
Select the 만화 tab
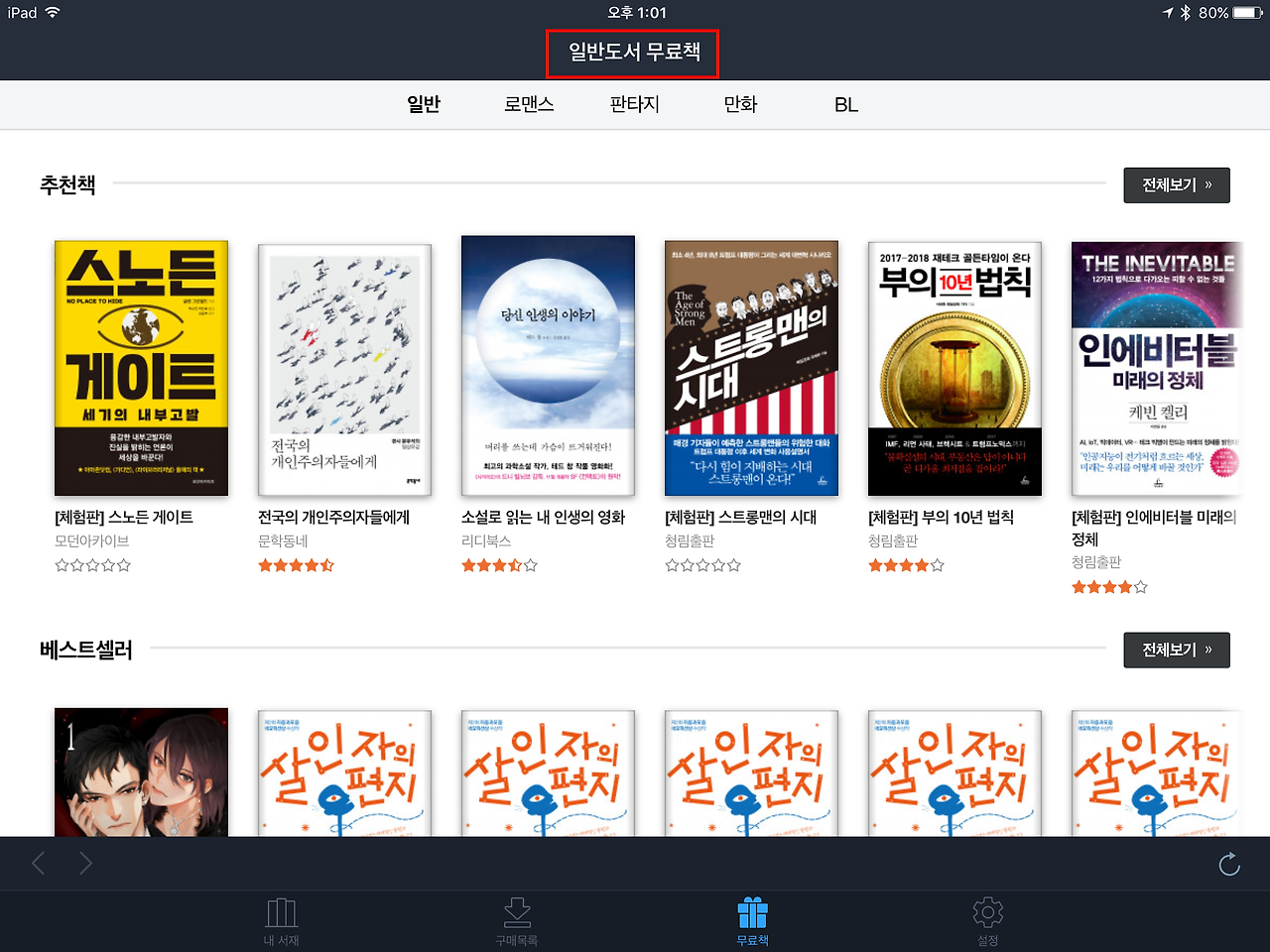coord(740,104)
